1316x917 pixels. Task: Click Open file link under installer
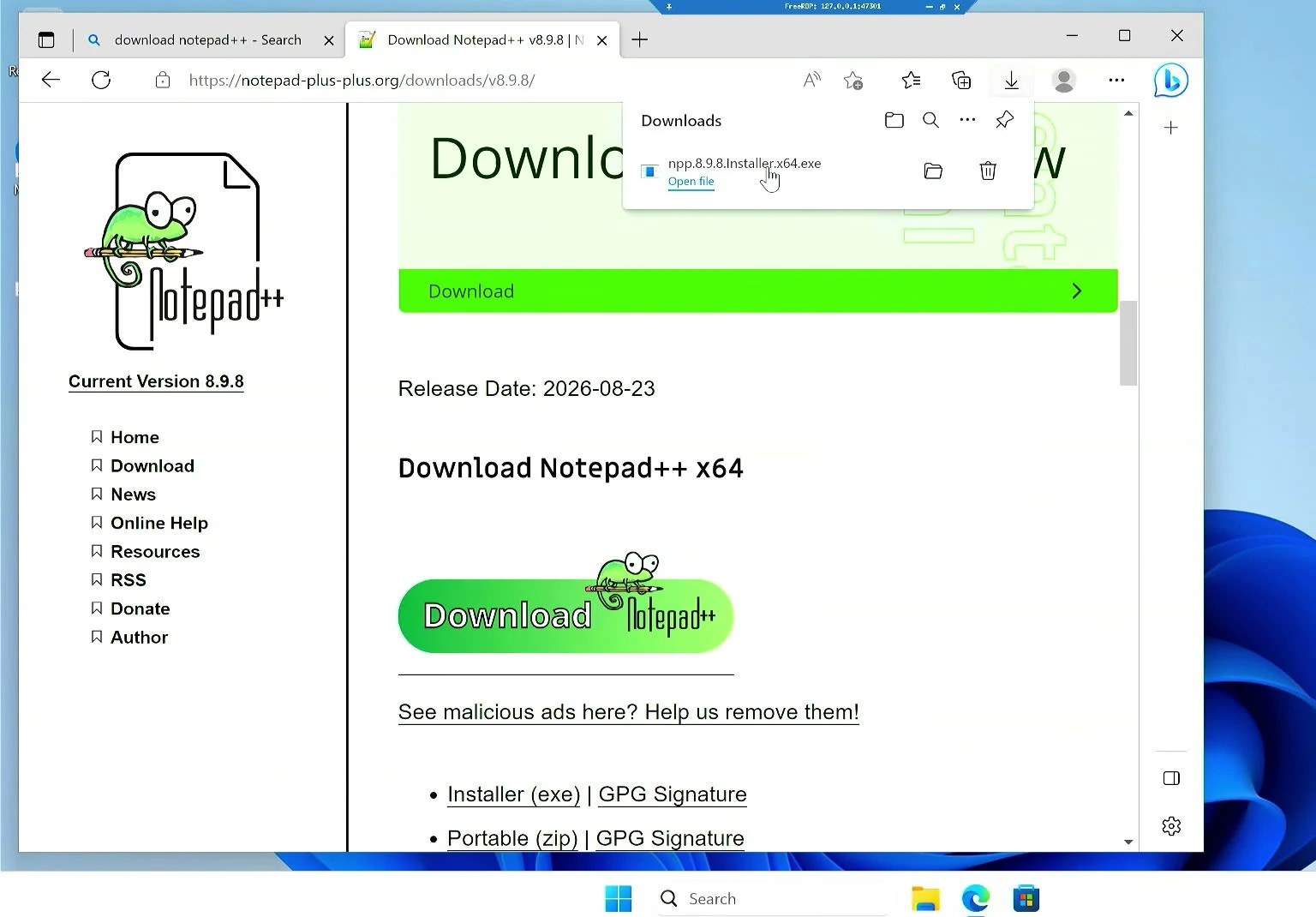[691, 182]
